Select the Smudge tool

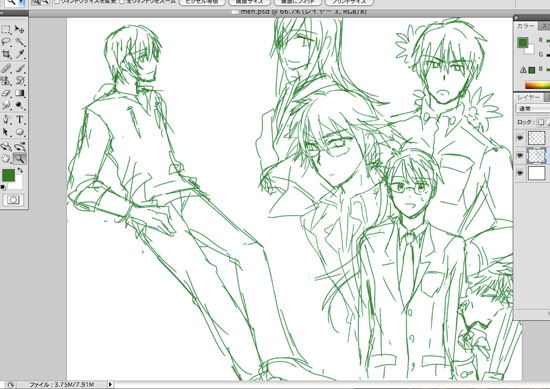(7, 105)
